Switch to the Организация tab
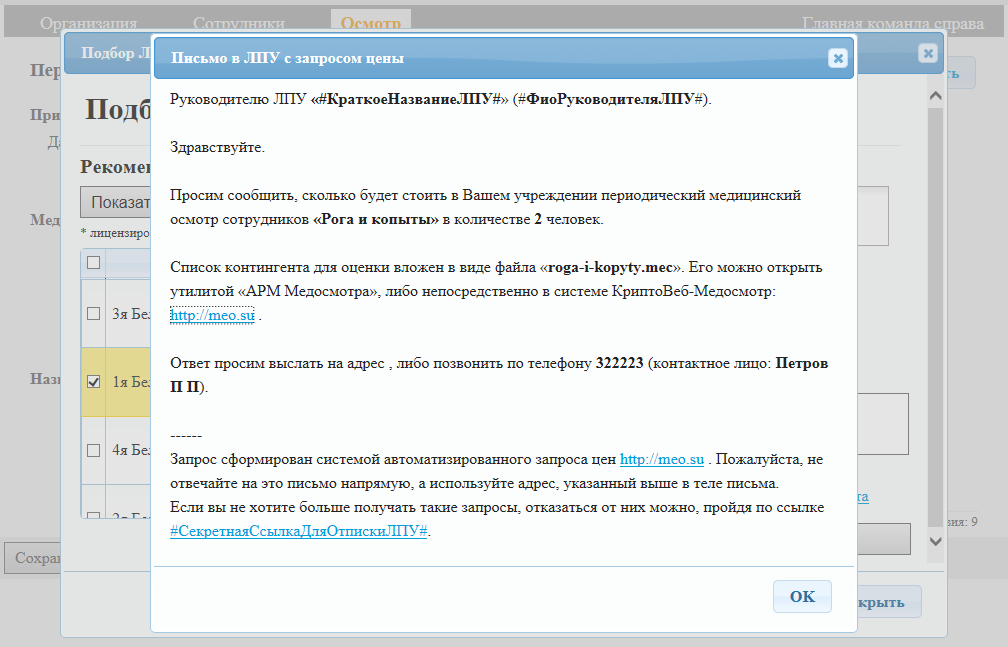Viewport: 1008px width, 647px height. 89,23
